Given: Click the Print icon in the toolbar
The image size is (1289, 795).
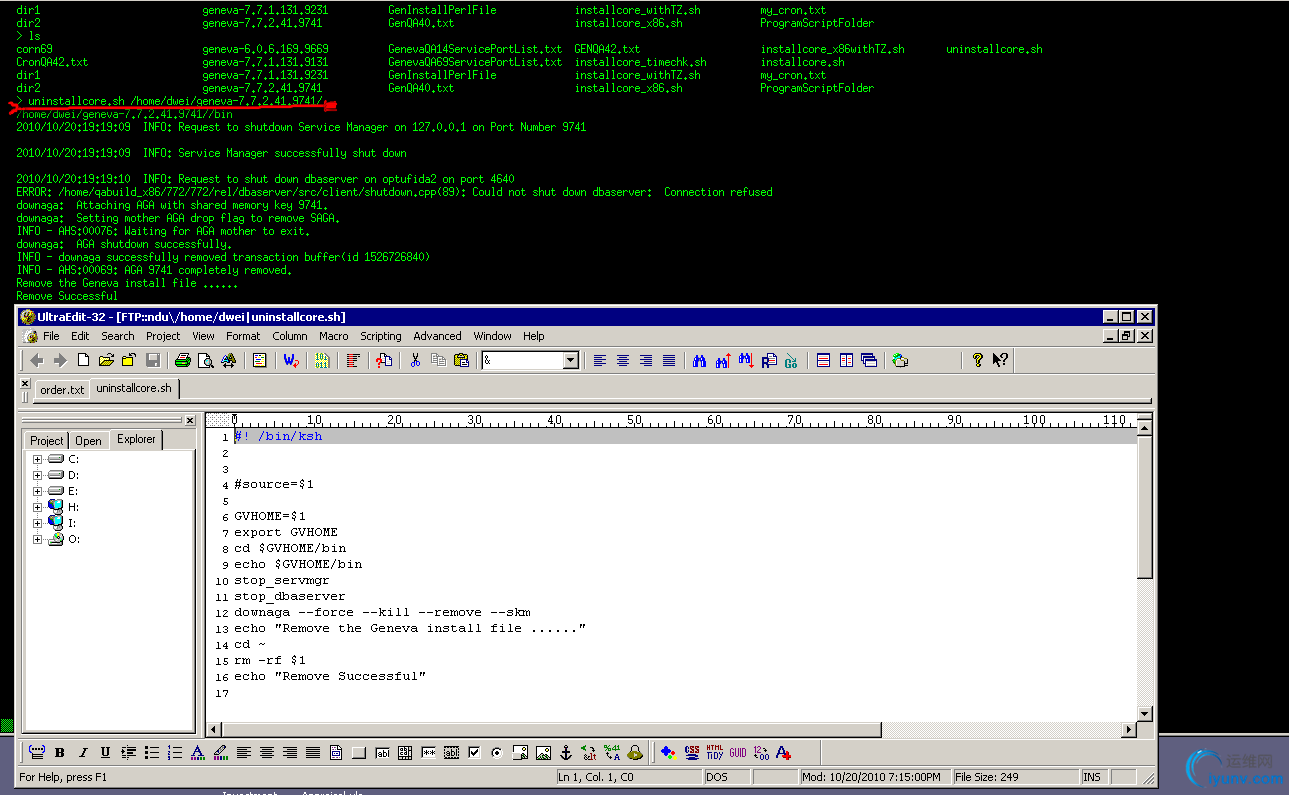Looking at the screenshot, I should (x=183, y=360).
